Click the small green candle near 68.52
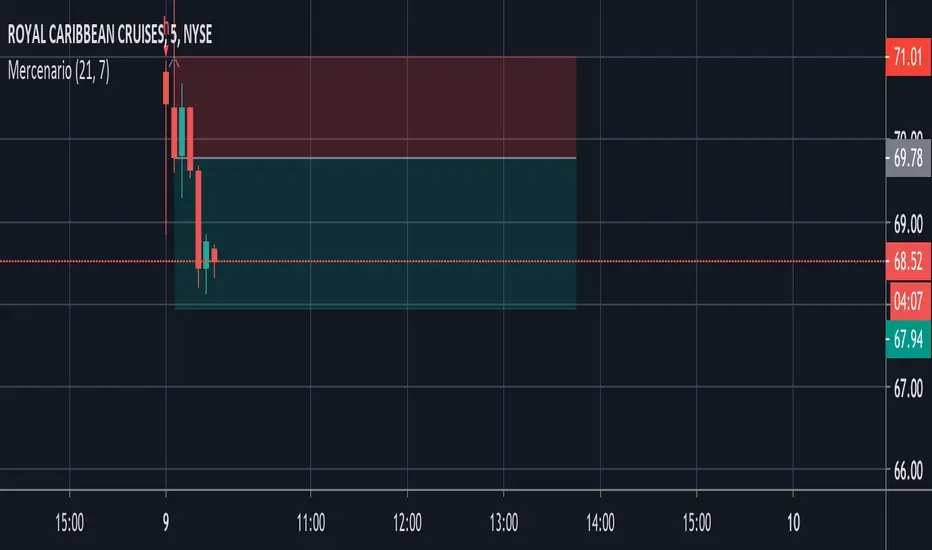The width and height of the screenshot is (932, 550). click(206, 255)
